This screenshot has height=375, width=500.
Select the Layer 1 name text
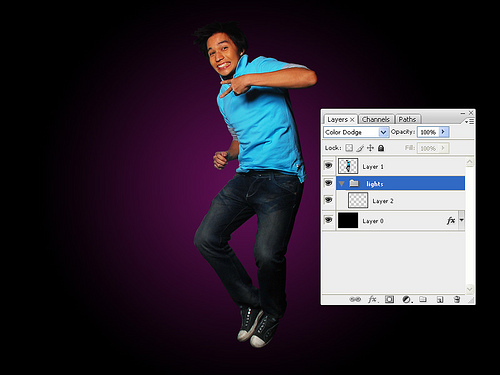point(373,167)
